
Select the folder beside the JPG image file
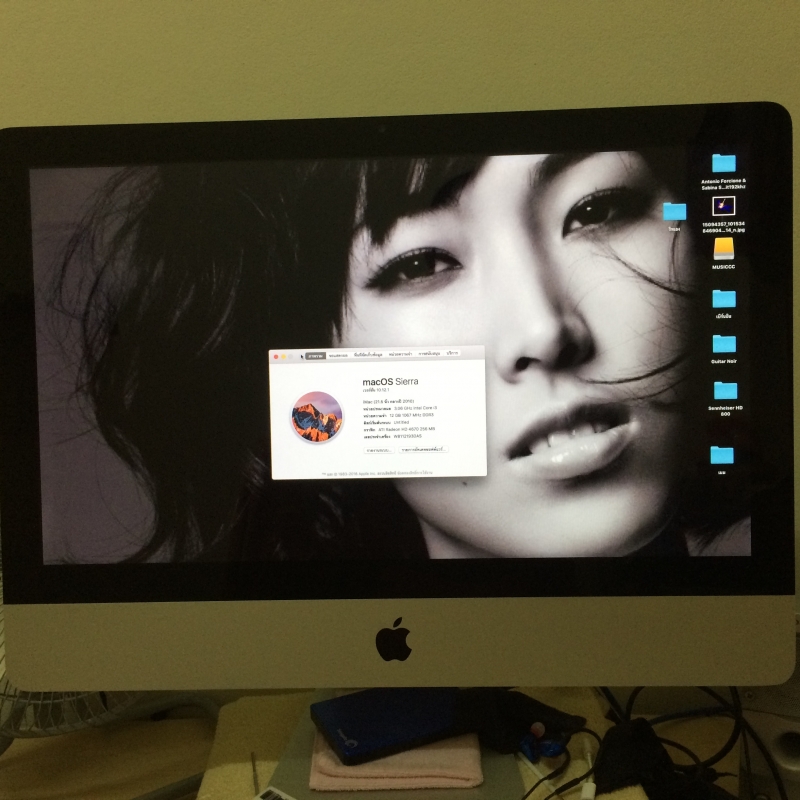click(675, 211)
